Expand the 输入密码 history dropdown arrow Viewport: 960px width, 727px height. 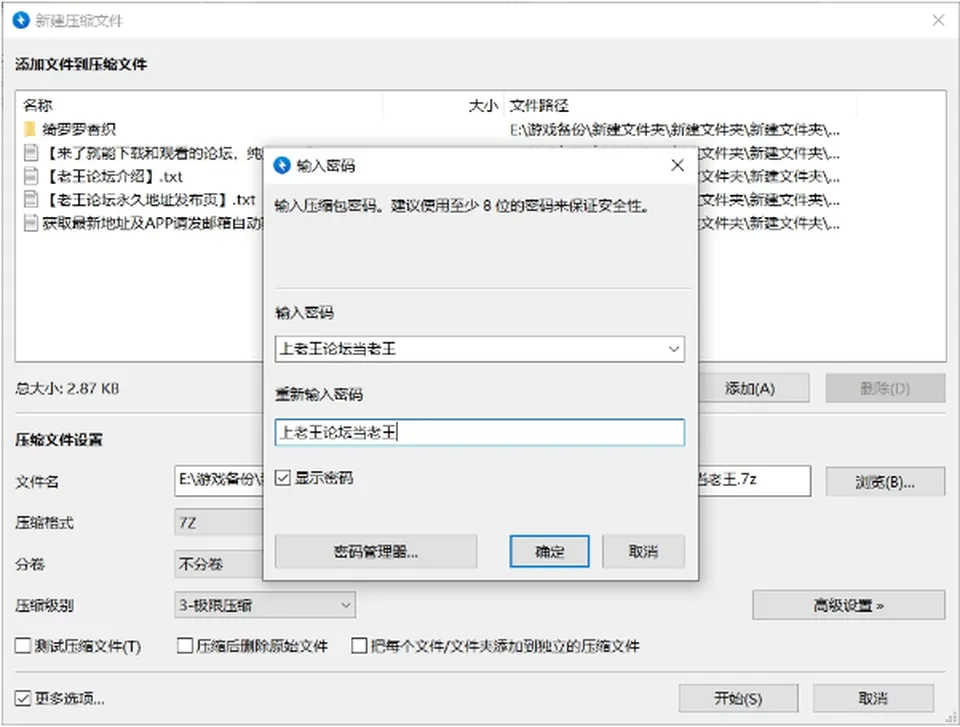(673, 349)
